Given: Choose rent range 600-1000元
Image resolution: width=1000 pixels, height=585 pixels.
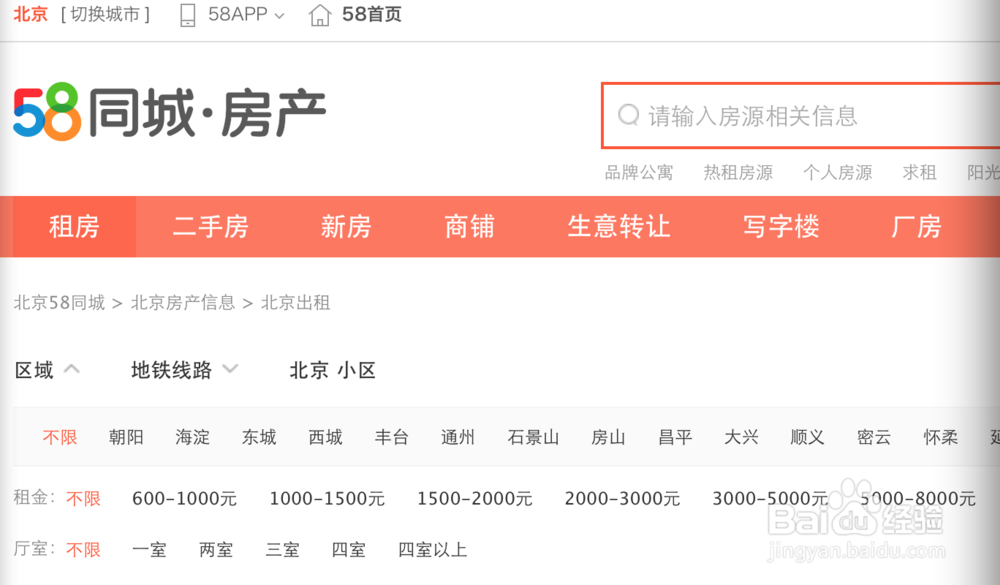Looking at the screenshot, I should 184,498.
